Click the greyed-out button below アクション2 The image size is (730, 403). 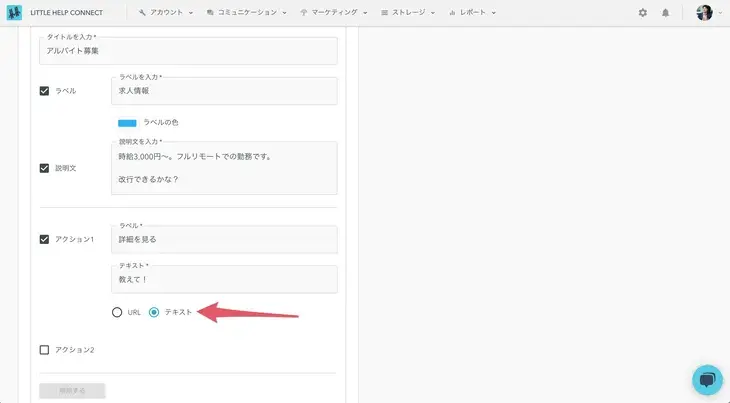tap(72, 391)
